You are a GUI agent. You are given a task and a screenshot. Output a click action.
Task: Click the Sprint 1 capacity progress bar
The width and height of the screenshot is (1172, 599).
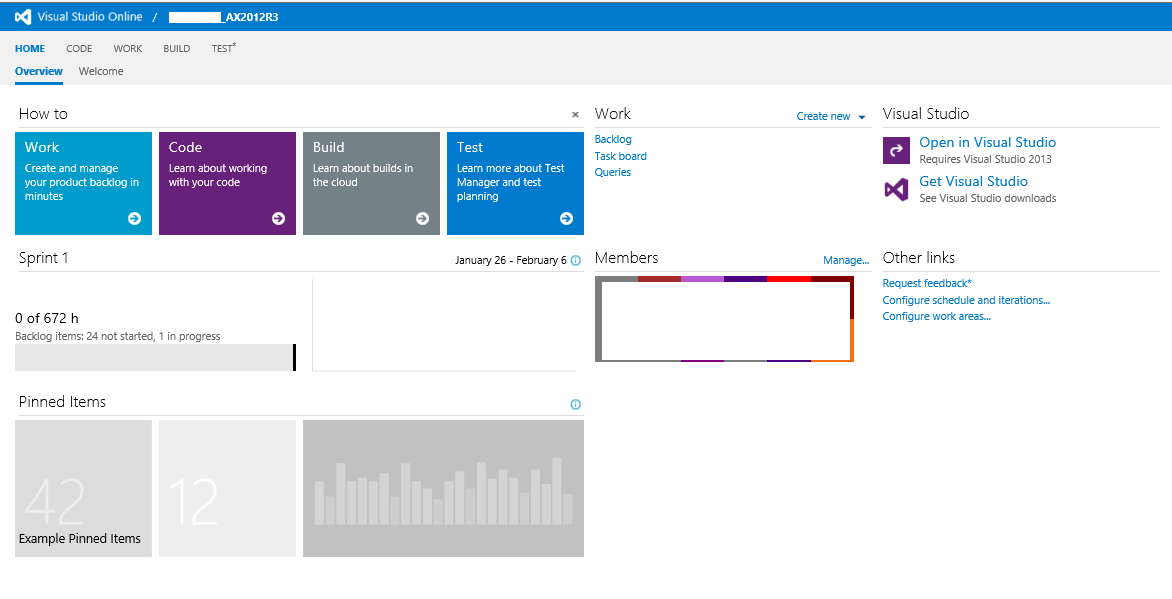(x=155, y=357)
